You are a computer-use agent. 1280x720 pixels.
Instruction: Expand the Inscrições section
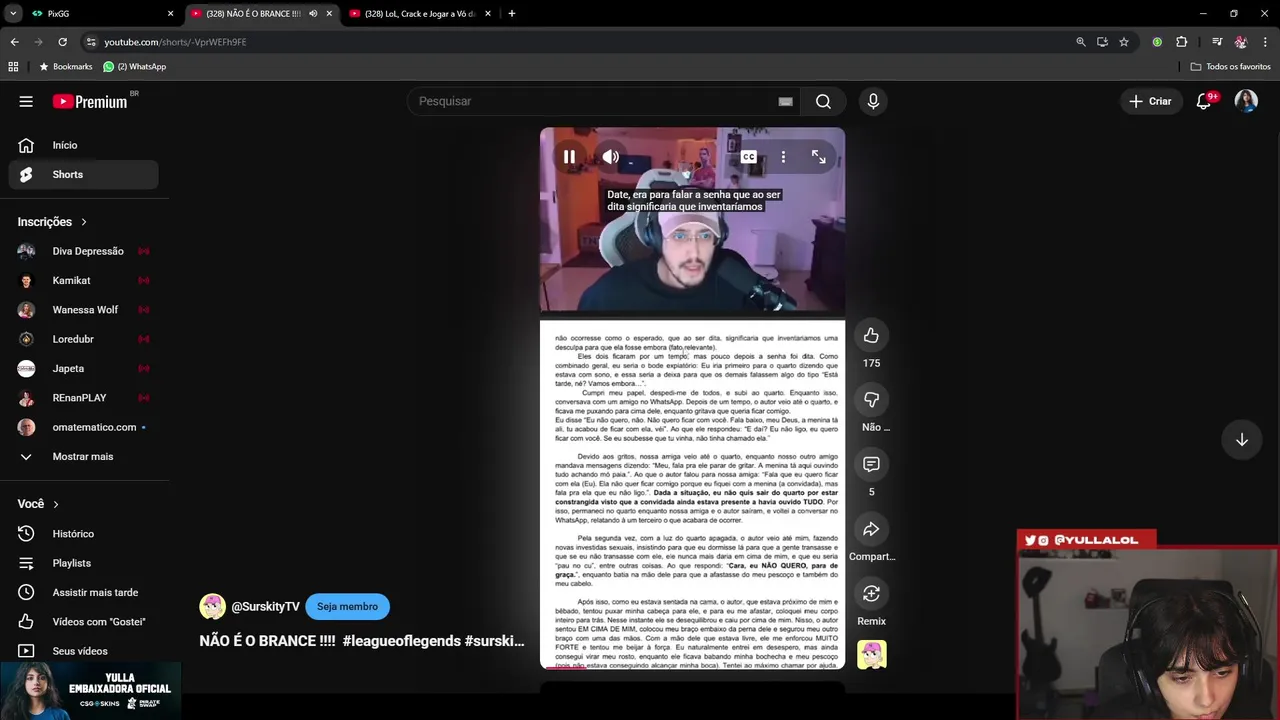click(52, 222)
